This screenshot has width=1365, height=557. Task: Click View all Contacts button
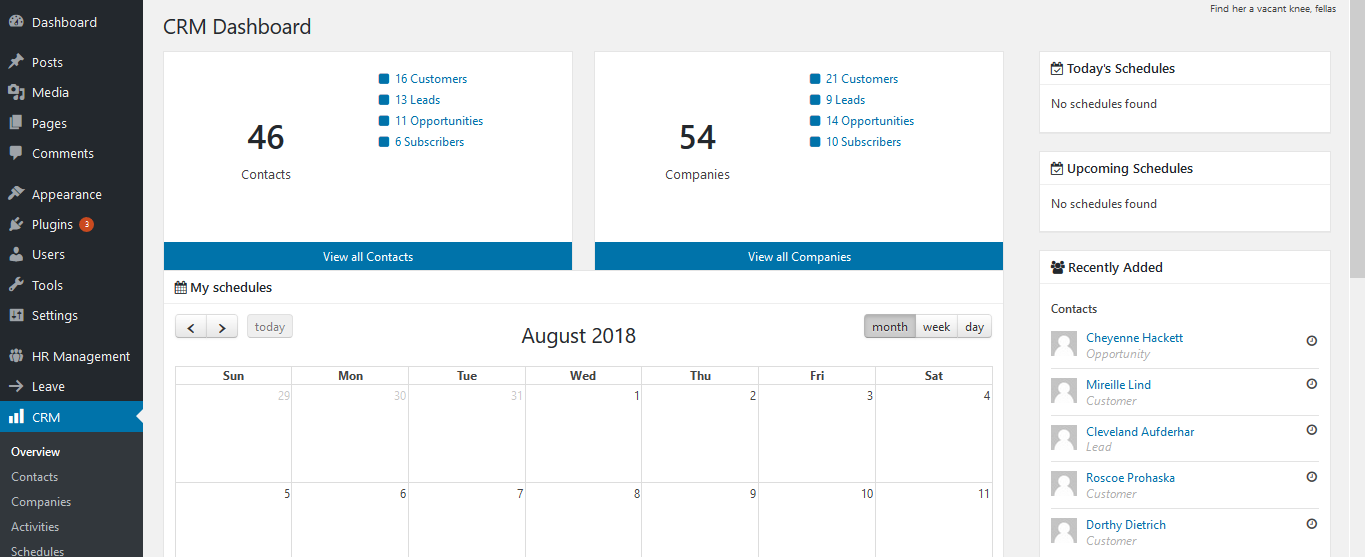click(x=368, y=256)
